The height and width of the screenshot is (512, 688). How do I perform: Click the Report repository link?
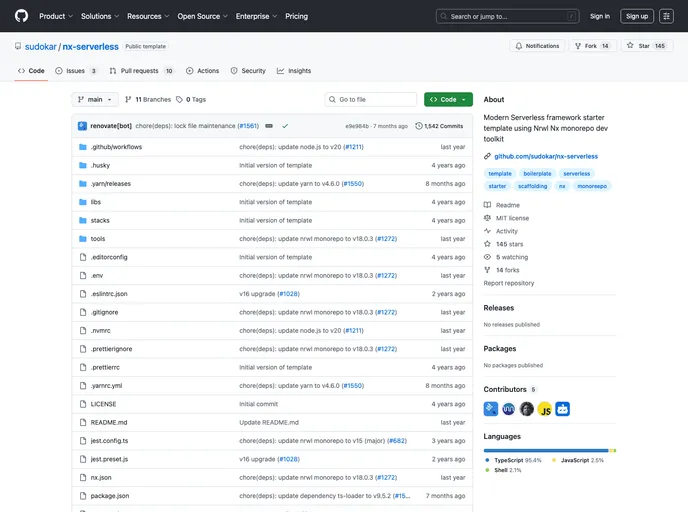click(509, 283)
